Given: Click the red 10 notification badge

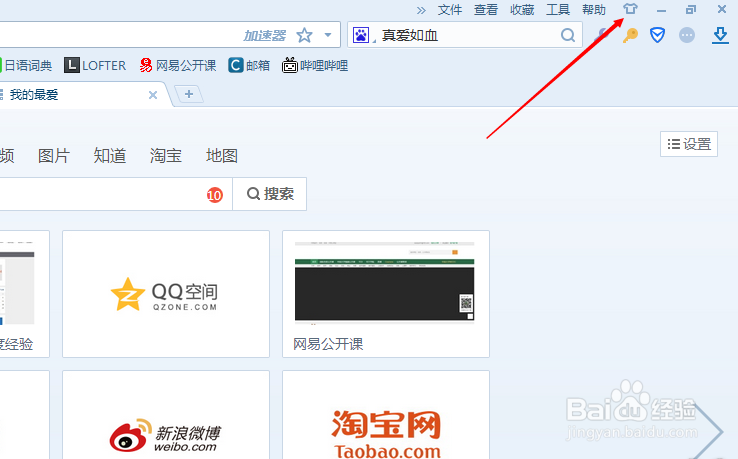Looking at the screenshot, I should click(x=215, y=194).
